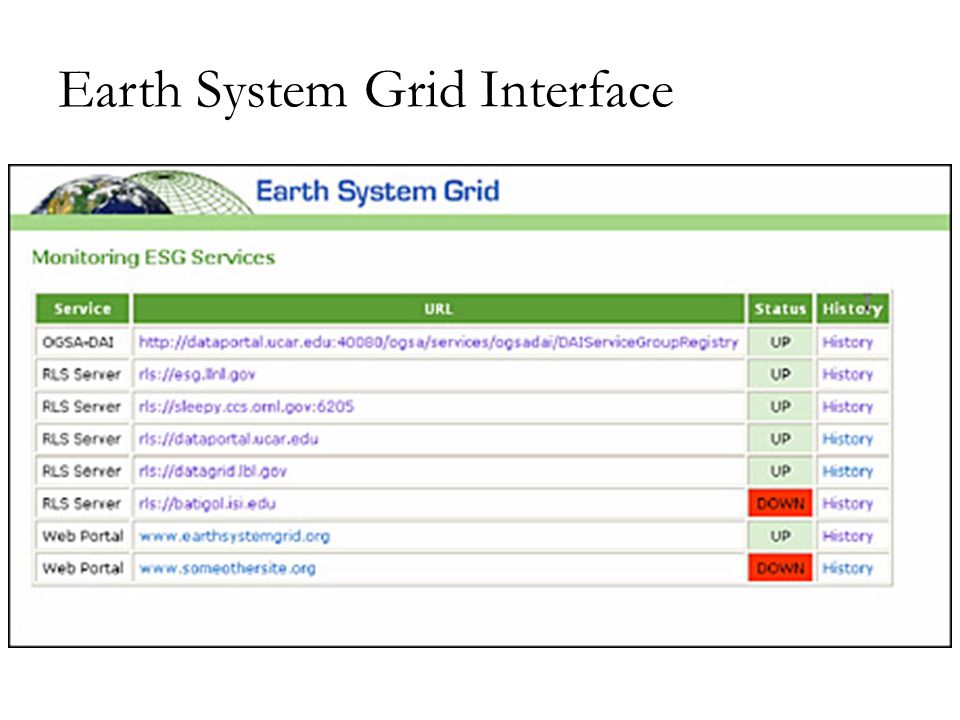The width and height of the screenshot is (960, 720).
Task: Open the www.earthsystemgrid.org link
Action: (x=234, y=537)
